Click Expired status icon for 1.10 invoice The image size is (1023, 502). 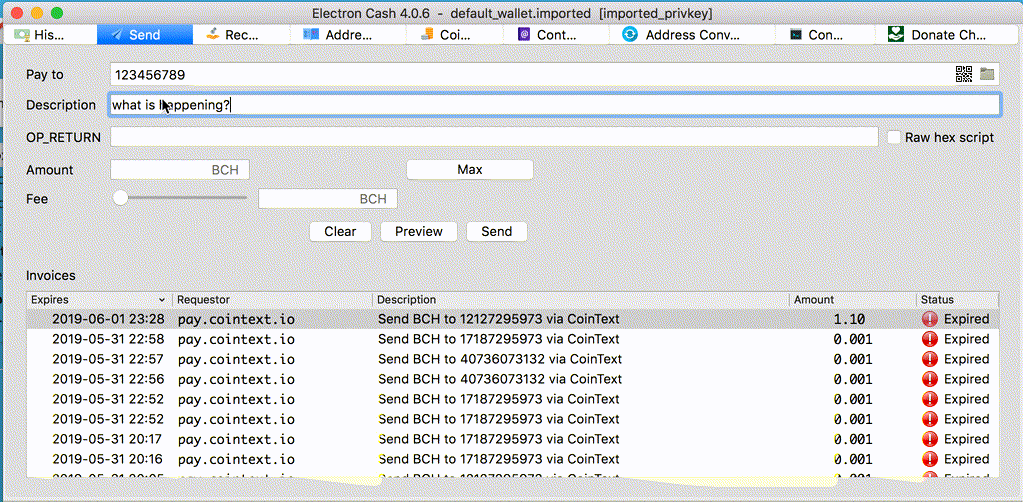930,319
